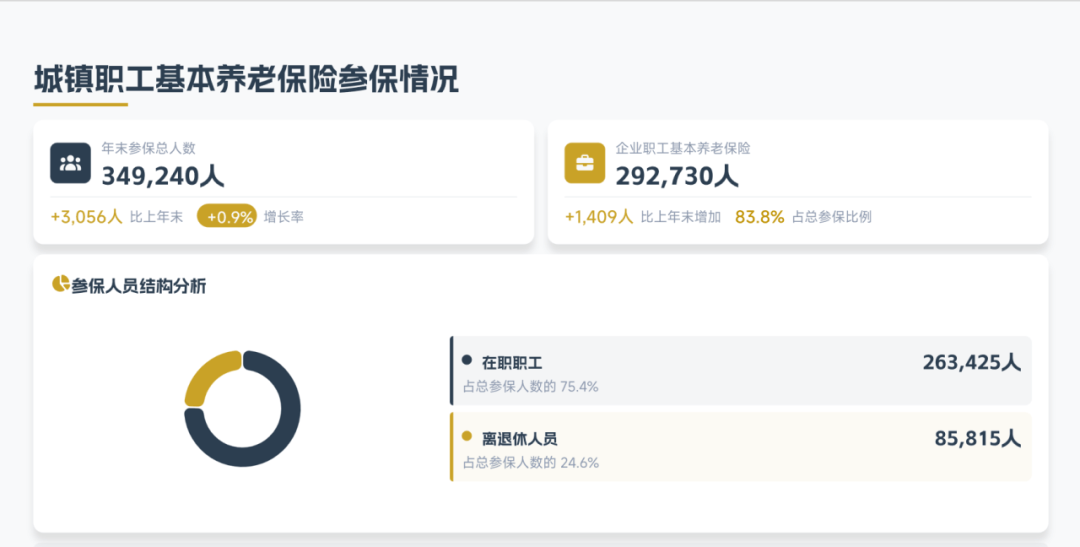Screen dimensions: 1080x547
Task: Click the 城镇职工基本养老保险参保情况 page title
Action: [246, 79]
